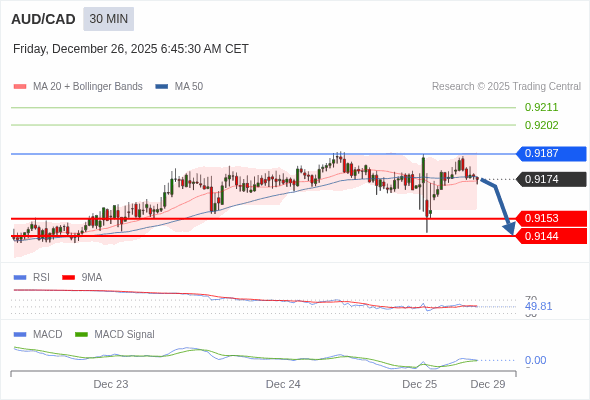Click the green 0.9202 resistance label
The height and width of the screenshot is (400, 590).
point(541,125)
